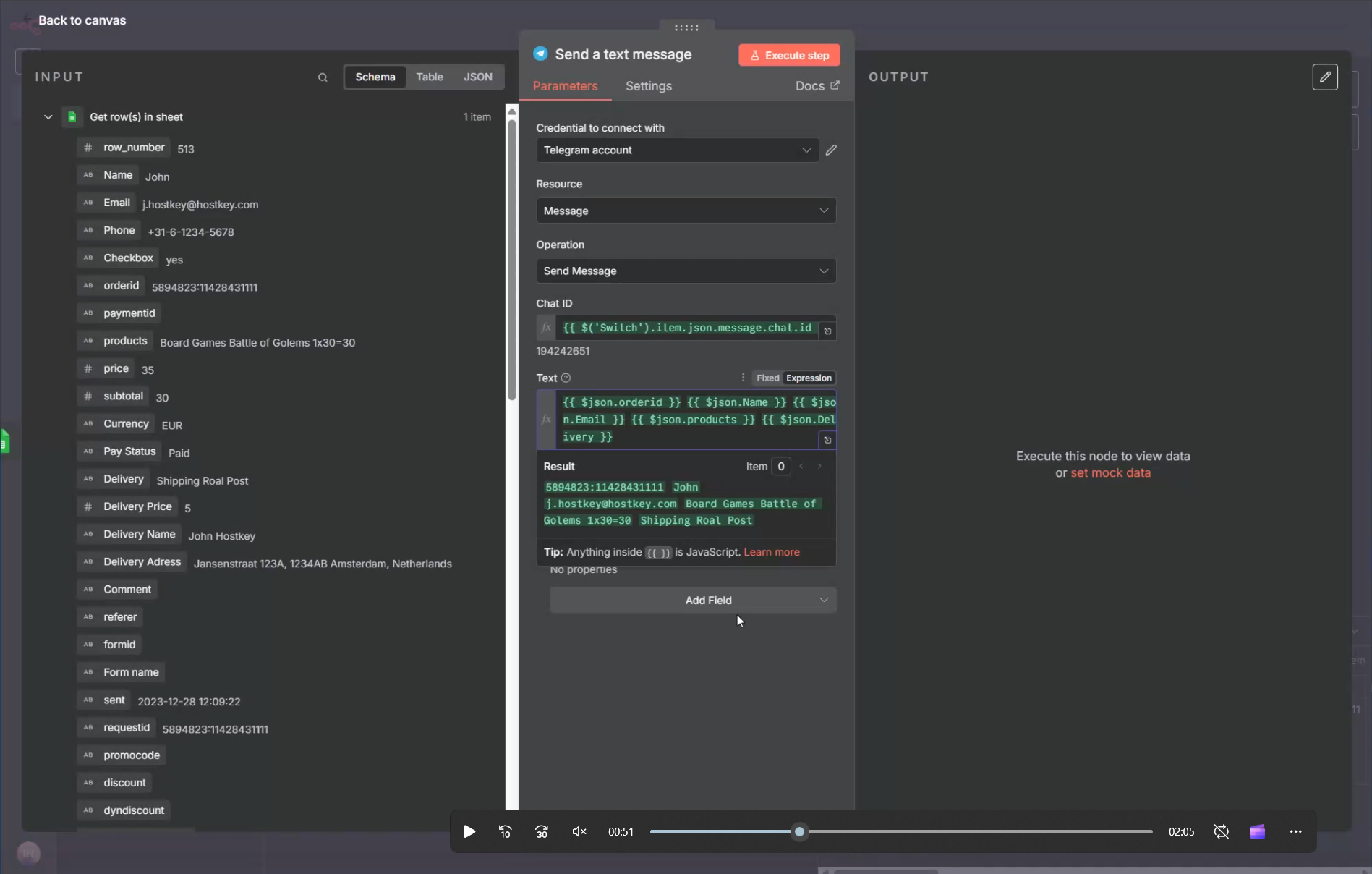This screenshot has height=874, width=1372.
Task: Unmute the video audio
Action: [x=579, y=831]
